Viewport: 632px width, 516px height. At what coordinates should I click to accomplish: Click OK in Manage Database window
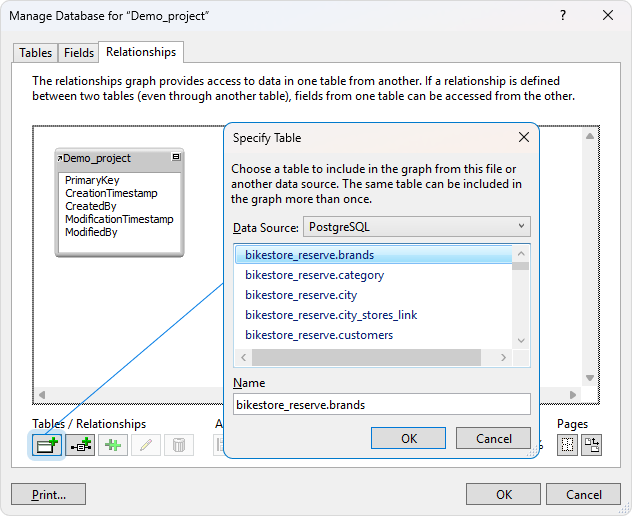(503, 494)
